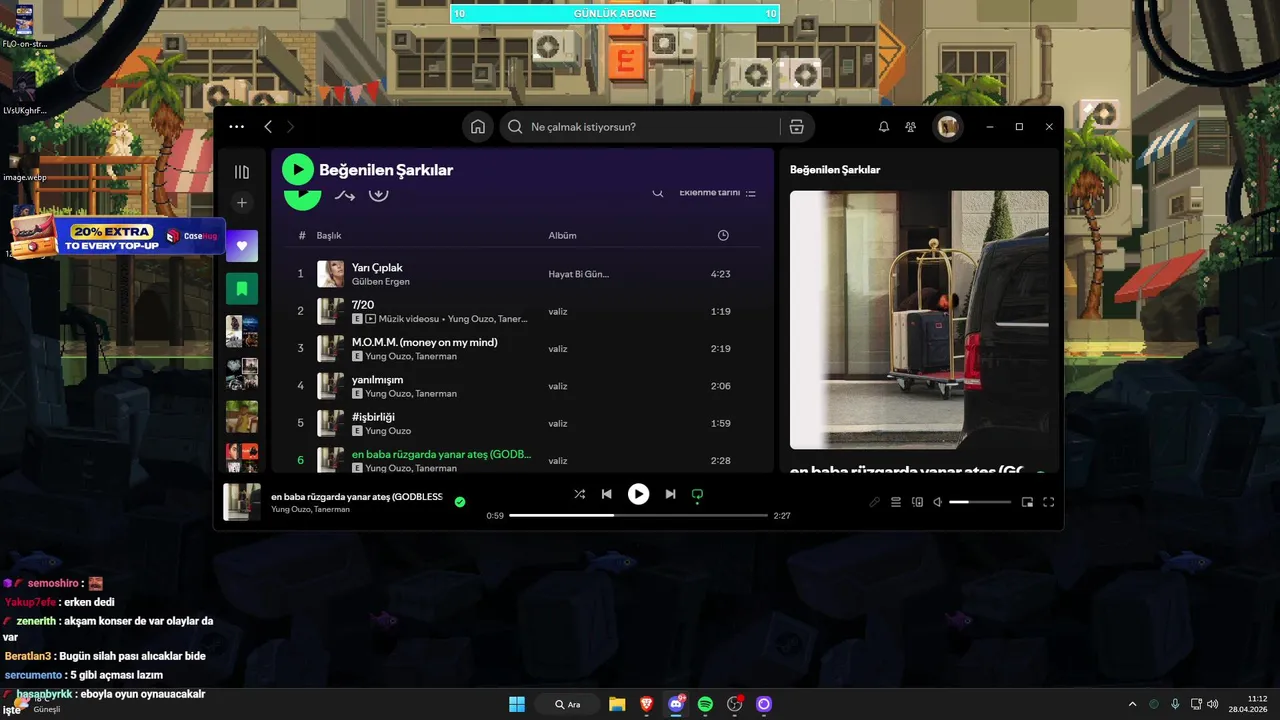Viewport: 1280px width, 720px height.
Task: Create a new playlist with plus
Action: (242, 202)
